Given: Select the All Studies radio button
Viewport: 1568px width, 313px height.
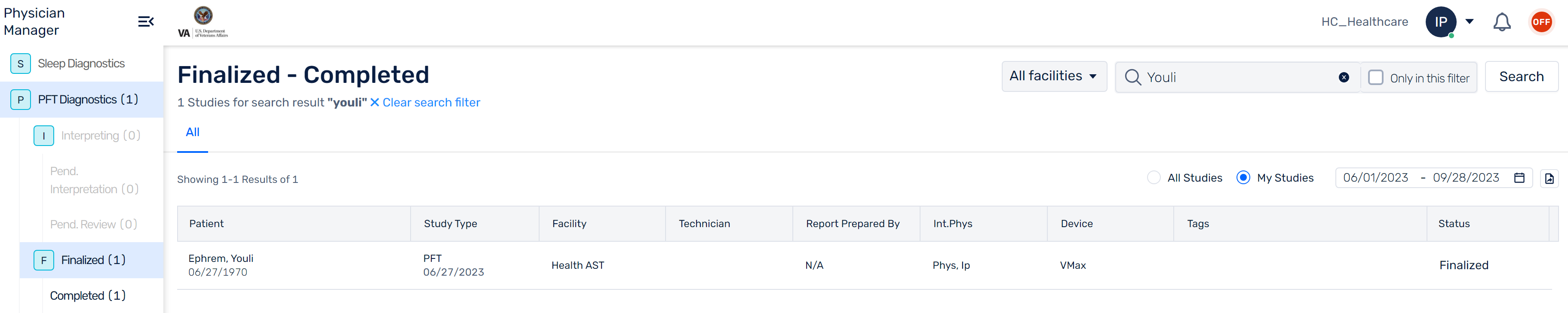Looking at the screenshot, I should pyautogui.click(x=1154, y=177).
